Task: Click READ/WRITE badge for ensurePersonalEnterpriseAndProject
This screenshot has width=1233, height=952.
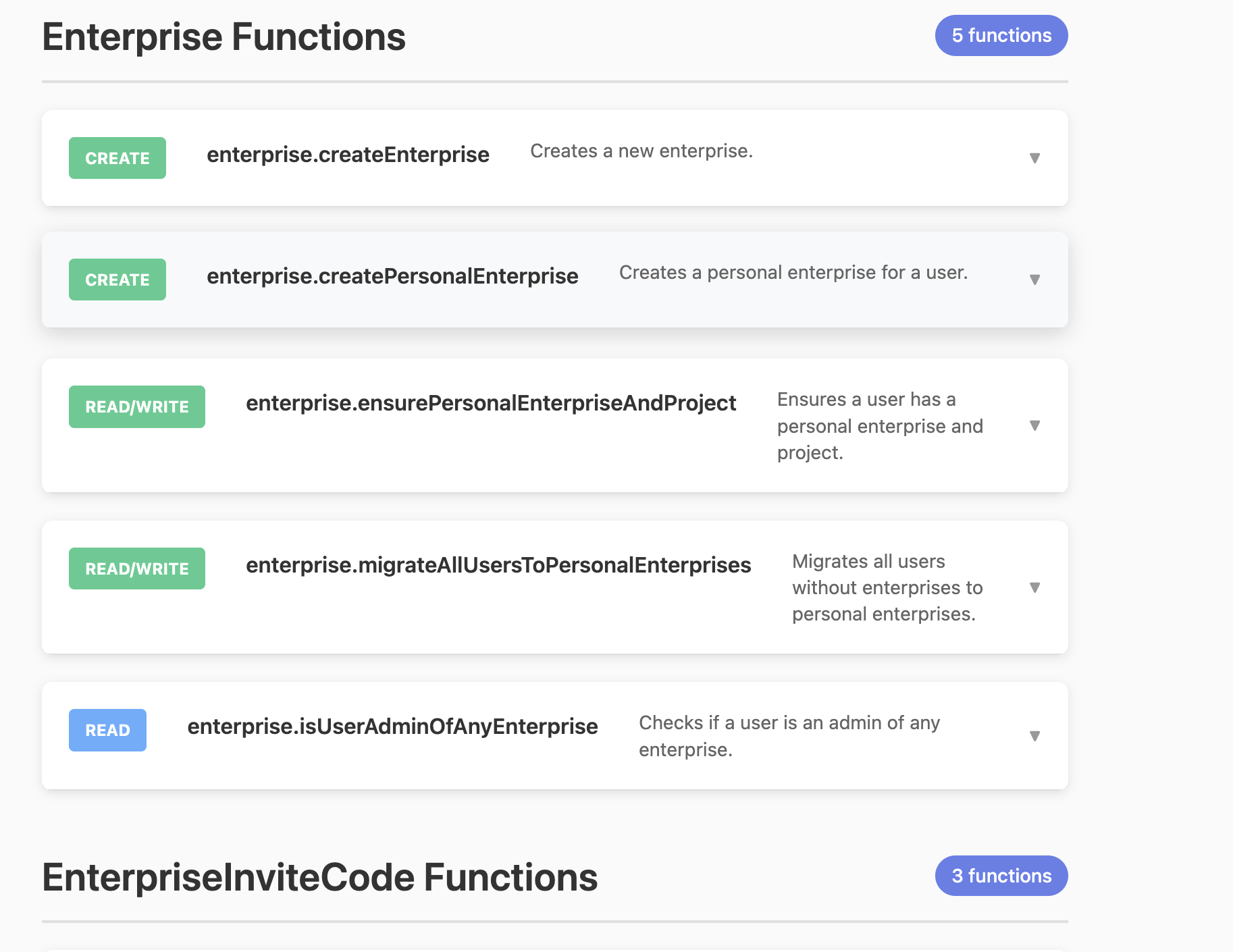Action: (x=137, y=406)
